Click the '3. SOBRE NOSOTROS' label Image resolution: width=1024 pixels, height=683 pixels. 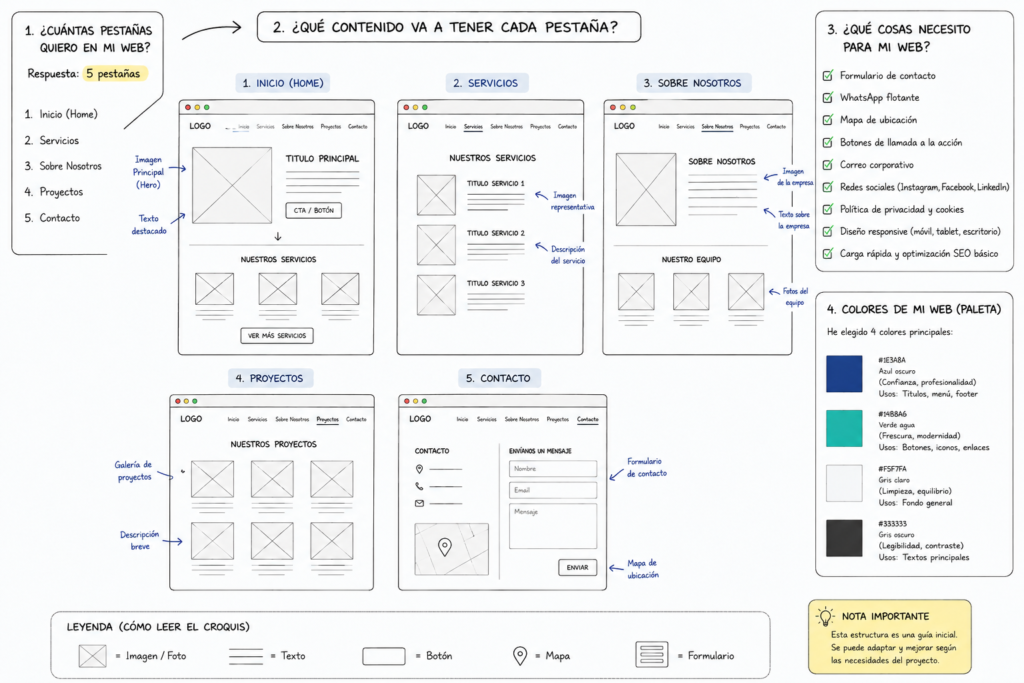(693, 83)
